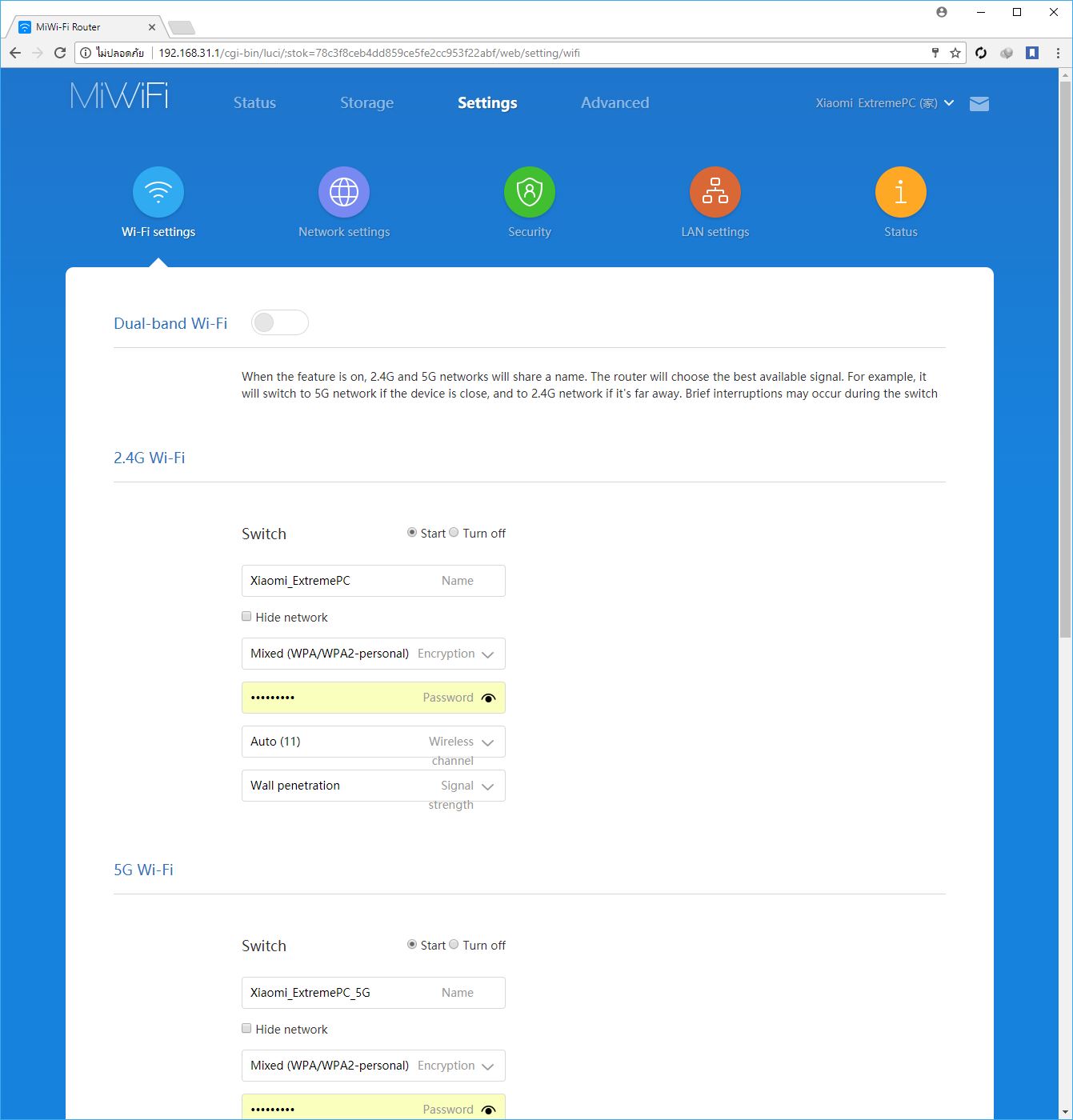Switch to the Advanced tab
Image resolution: width=1073 pixels, height=1120 pixels.
click(x=615, y=102)
